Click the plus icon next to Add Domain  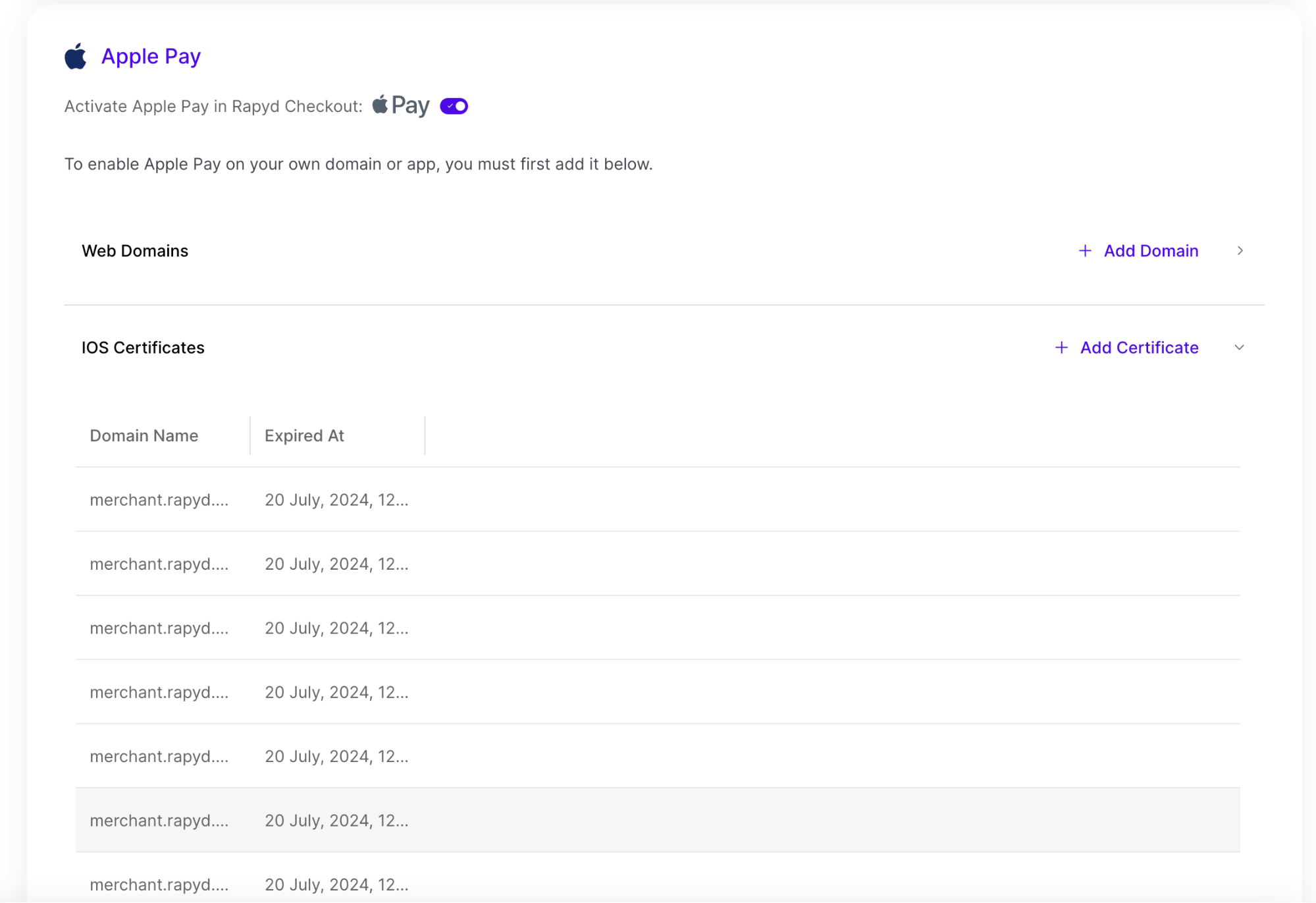click(x=1084, y=251)
